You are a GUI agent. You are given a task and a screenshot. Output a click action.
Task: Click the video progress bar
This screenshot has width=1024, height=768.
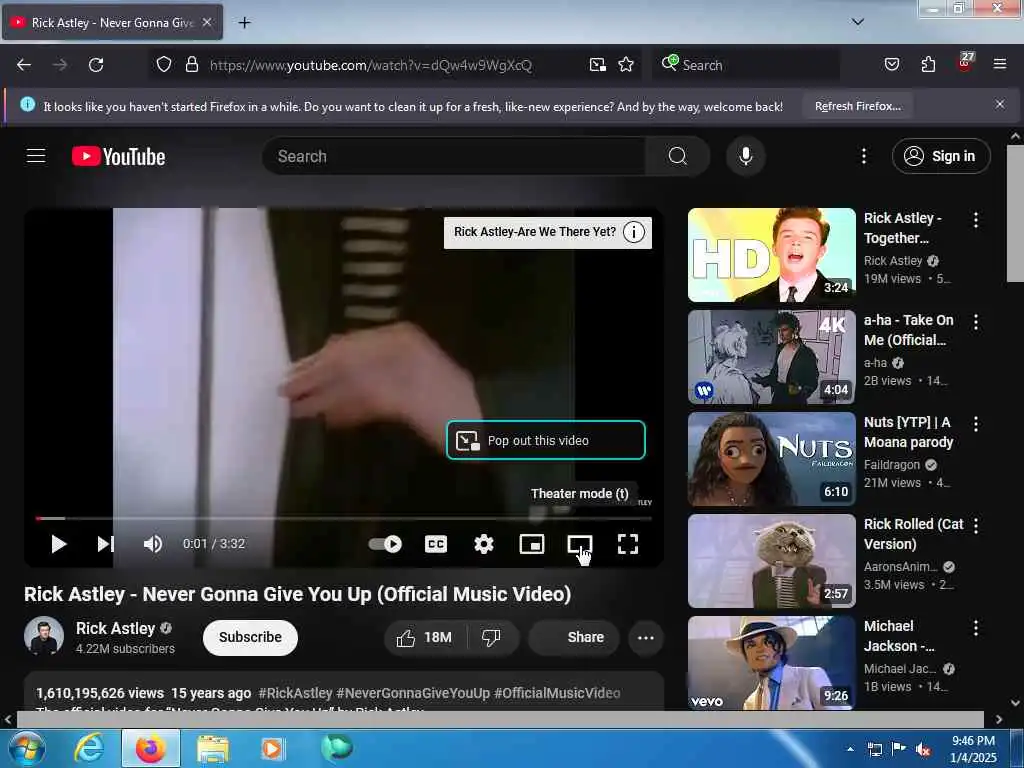(344, 519)
